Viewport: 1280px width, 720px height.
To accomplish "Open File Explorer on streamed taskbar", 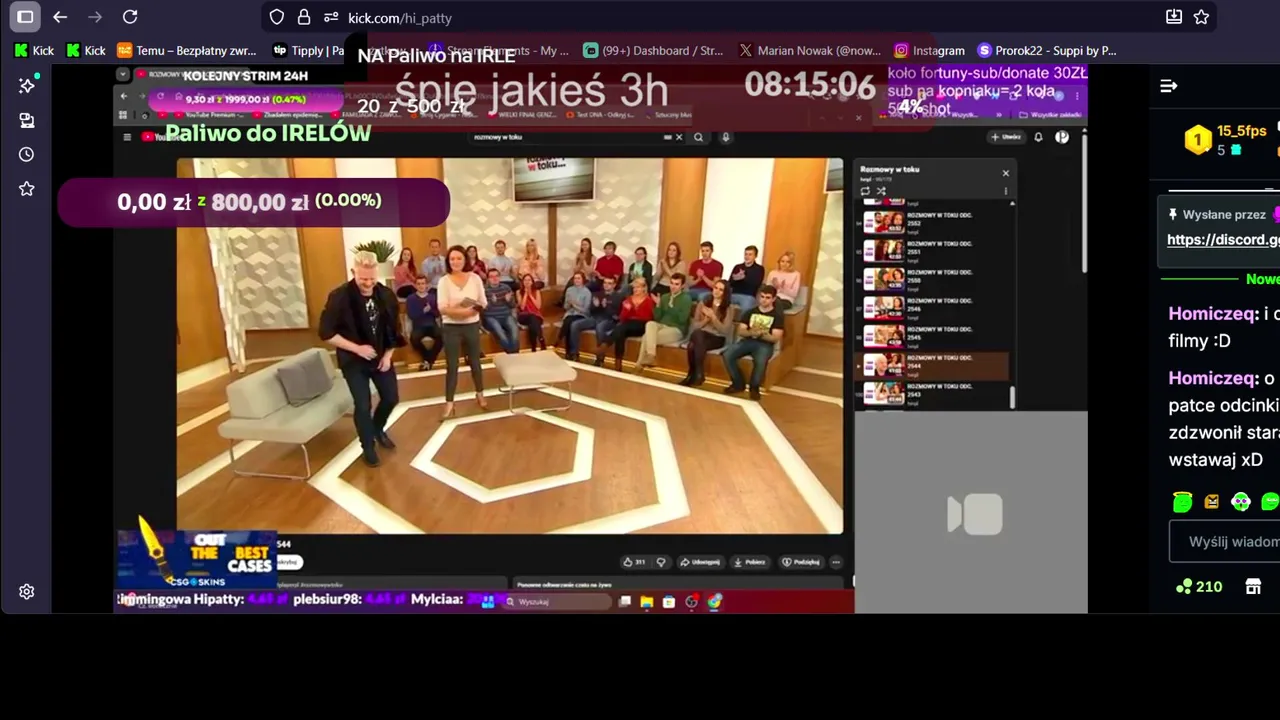I will (x=647, y=602).
